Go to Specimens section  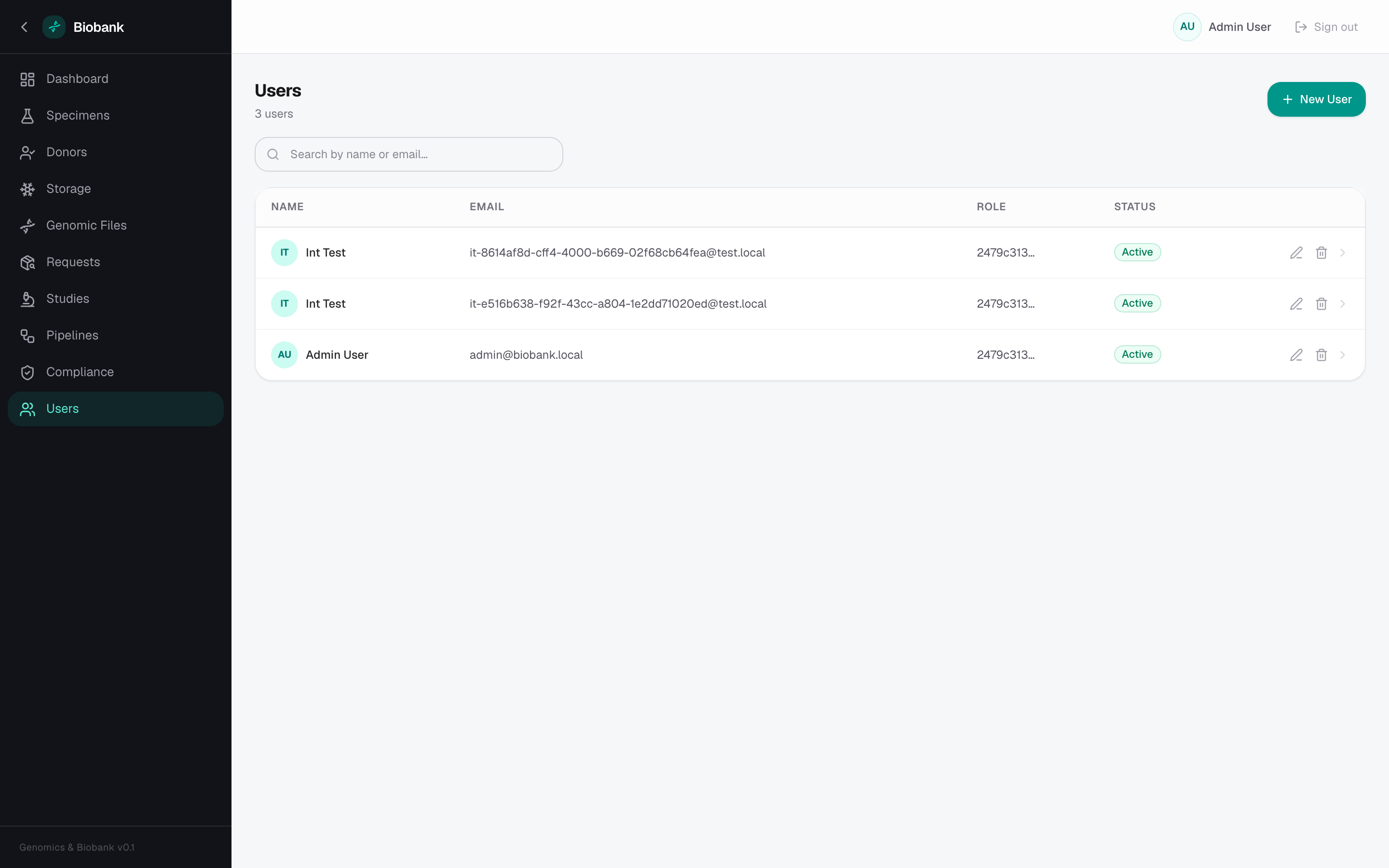pos(115,116)
